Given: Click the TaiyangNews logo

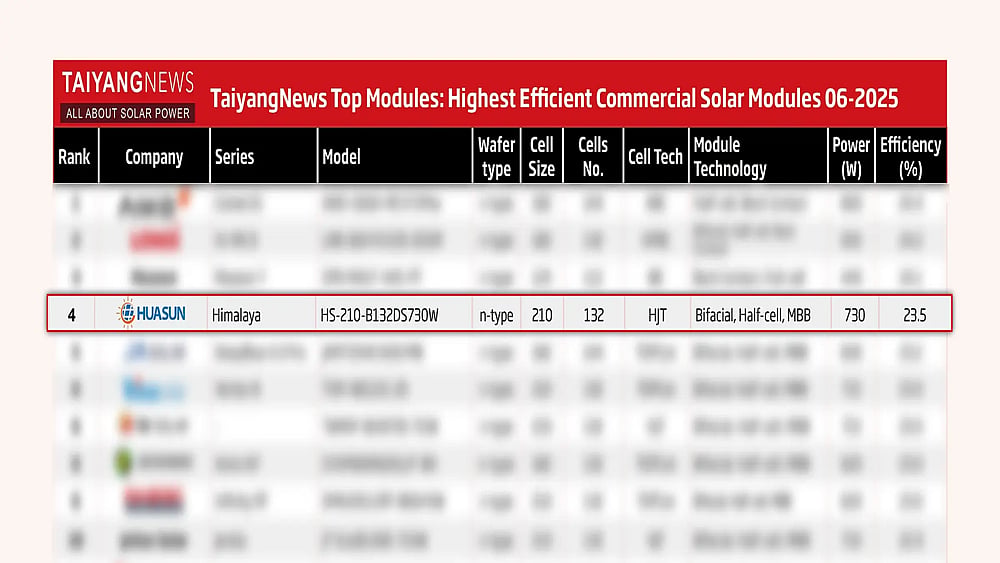Looking at the screenshot, I should [x=128, y=96].
